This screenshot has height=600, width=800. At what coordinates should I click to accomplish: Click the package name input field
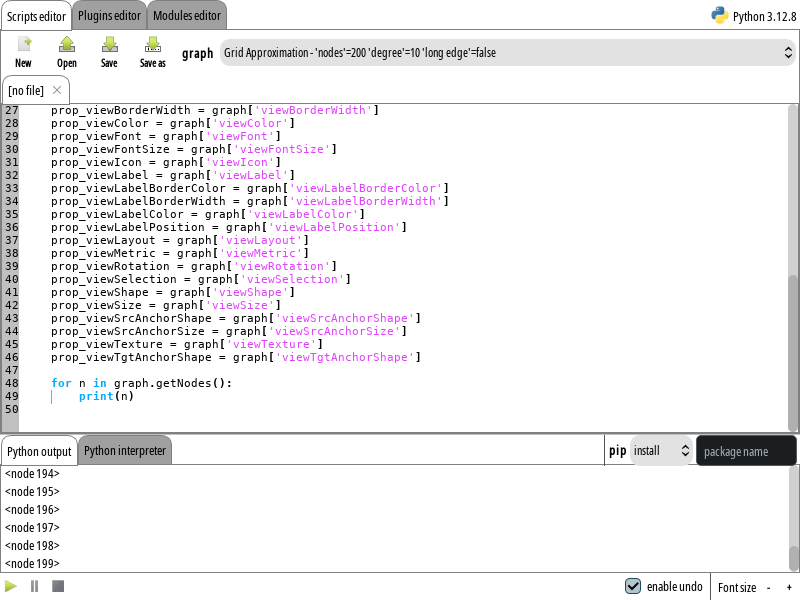(x=746, y=451)
